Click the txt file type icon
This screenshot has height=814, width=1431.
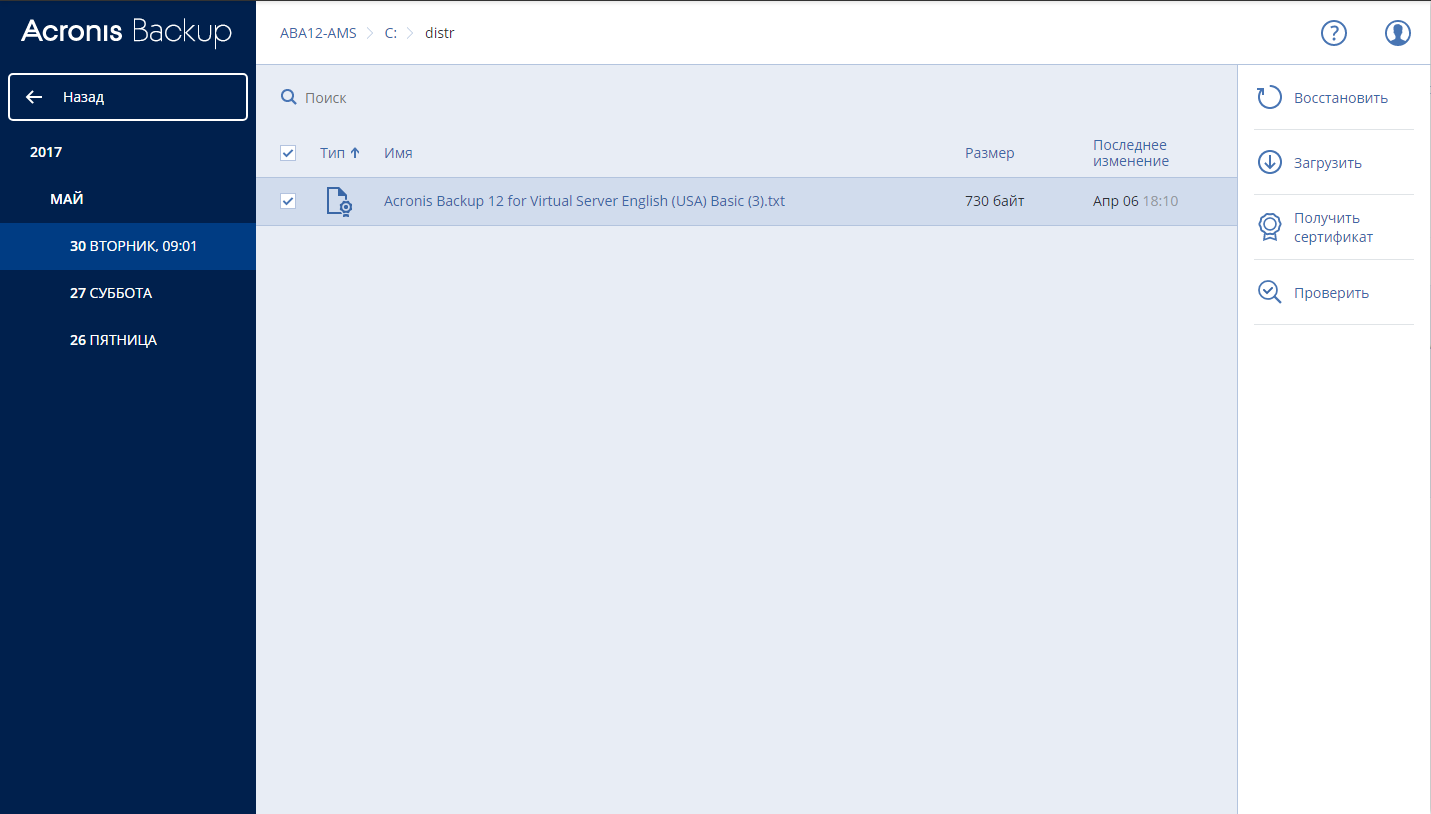pos(340,201)
